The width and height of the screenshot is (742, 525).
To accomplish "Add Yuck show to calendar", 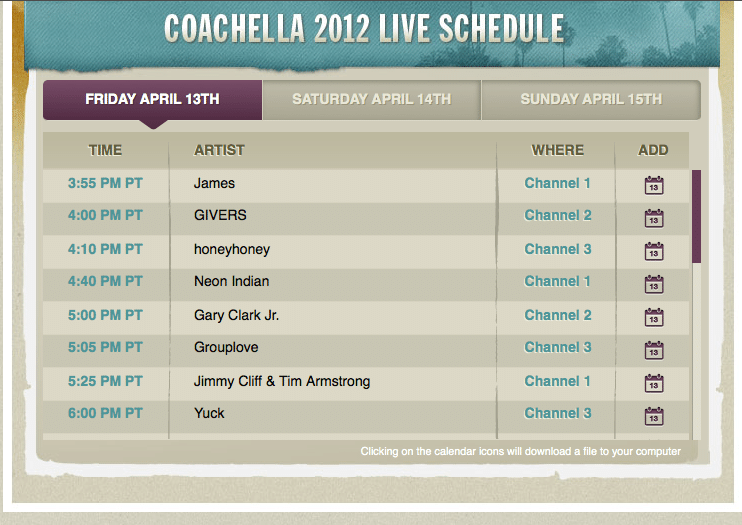I will click(654, 416).
